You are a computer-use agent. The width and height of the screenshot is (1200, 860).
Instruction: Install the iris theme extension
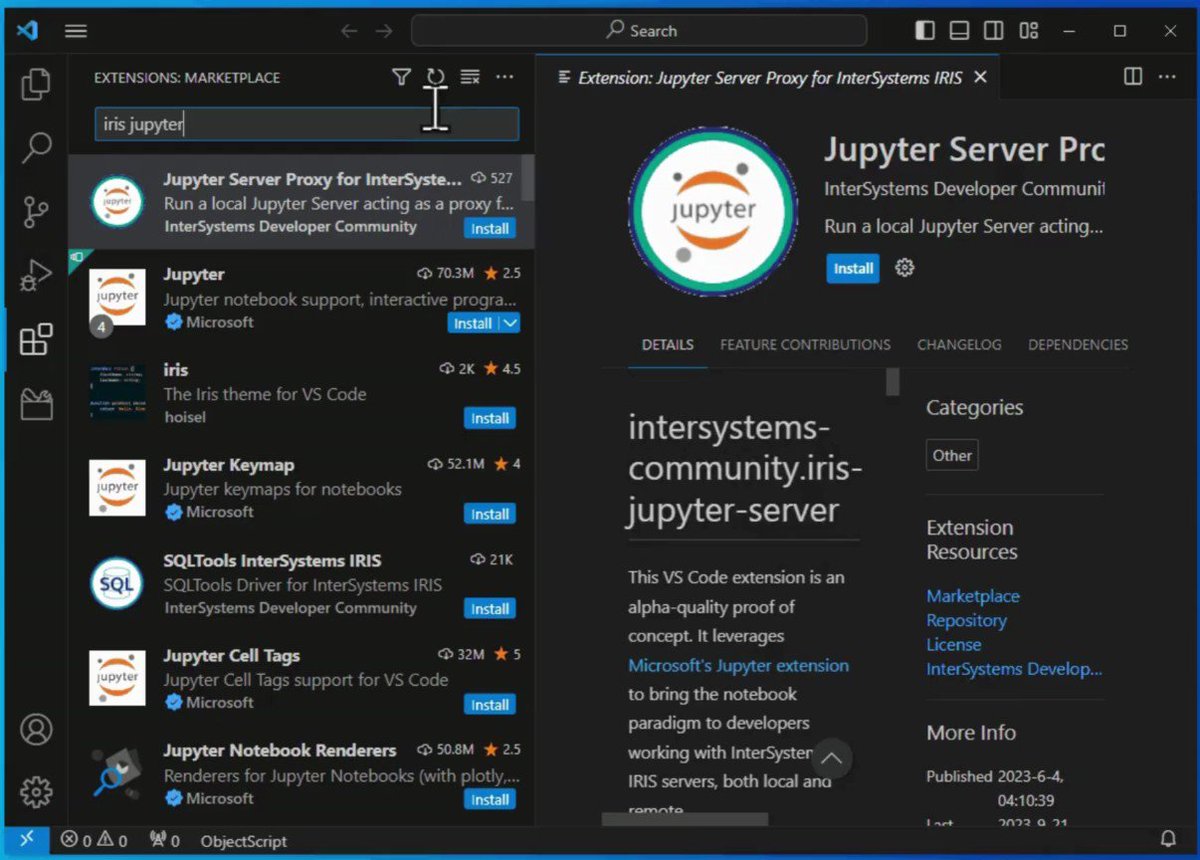[490, 418]
